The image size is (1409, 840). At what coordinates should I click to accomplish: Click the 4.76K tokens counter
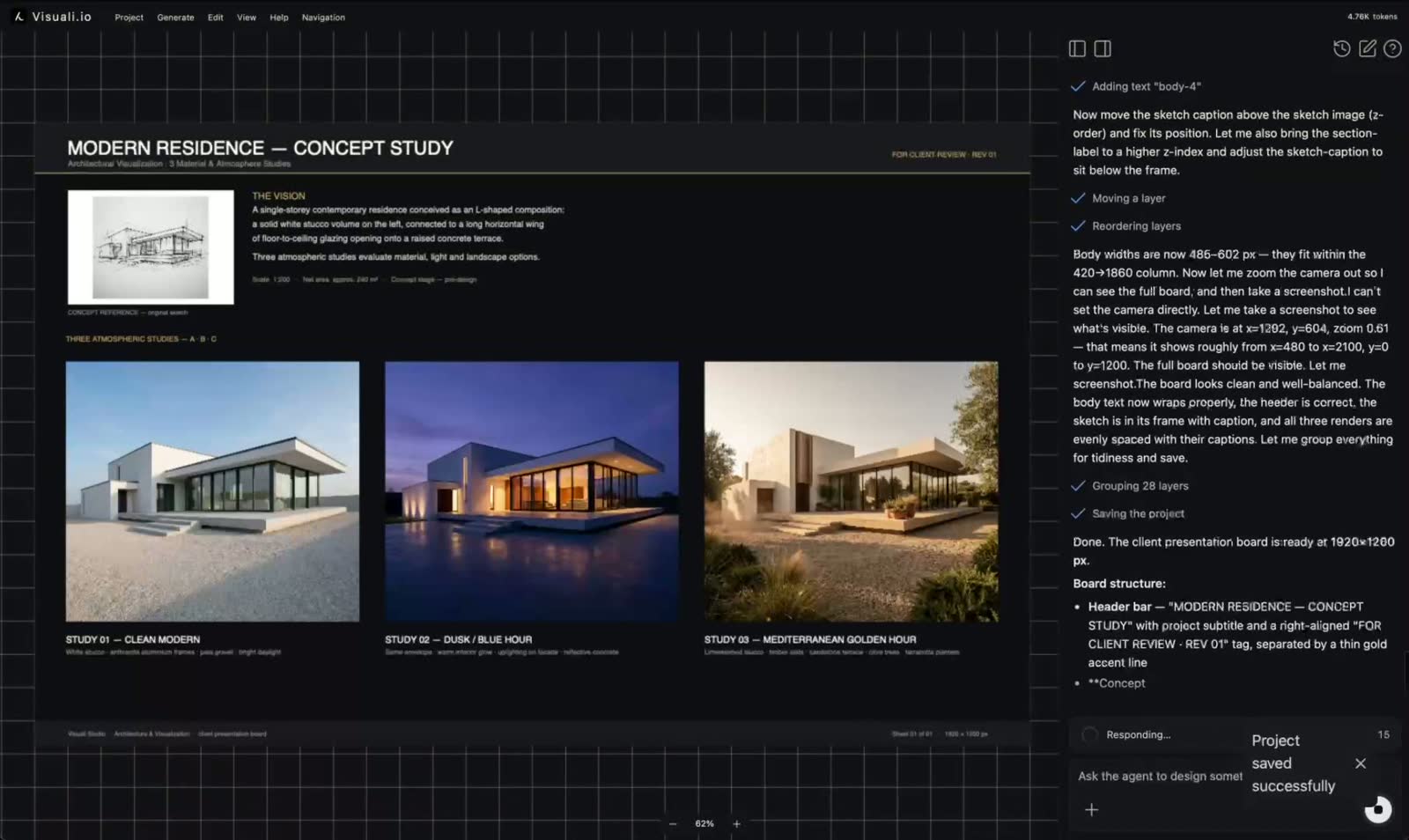click(1372, 17)
